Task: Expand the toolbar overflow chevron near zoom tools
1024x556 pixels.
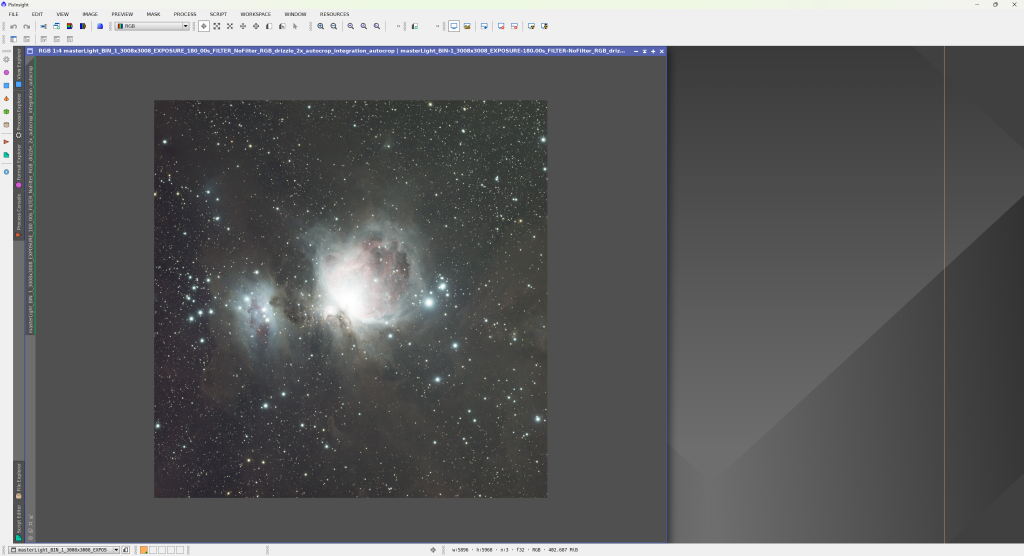Action: point(399,26)
